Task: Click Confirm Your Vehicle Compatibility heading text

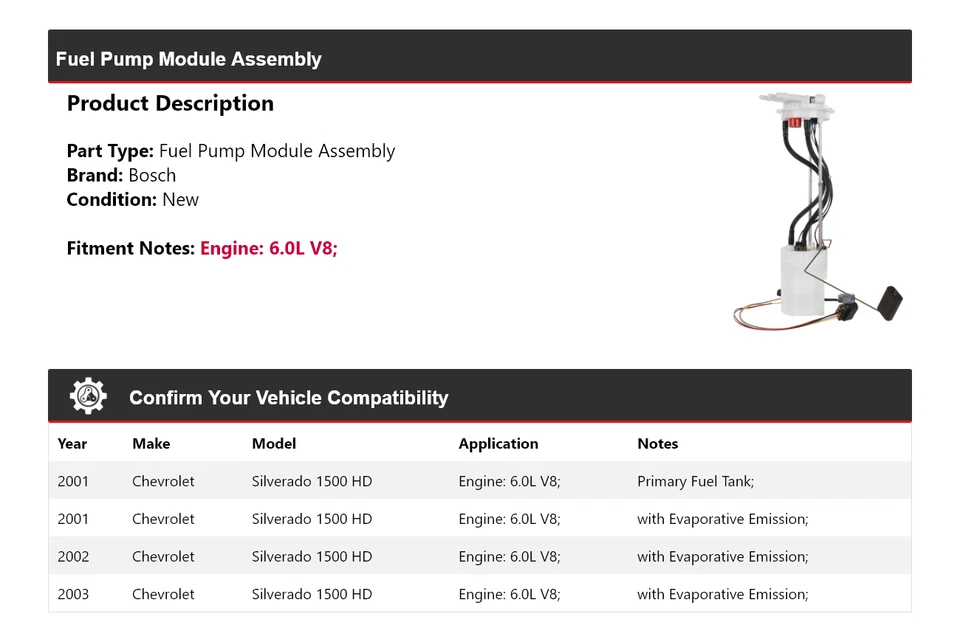Action: pyautogui.click(x=288, y=398)
